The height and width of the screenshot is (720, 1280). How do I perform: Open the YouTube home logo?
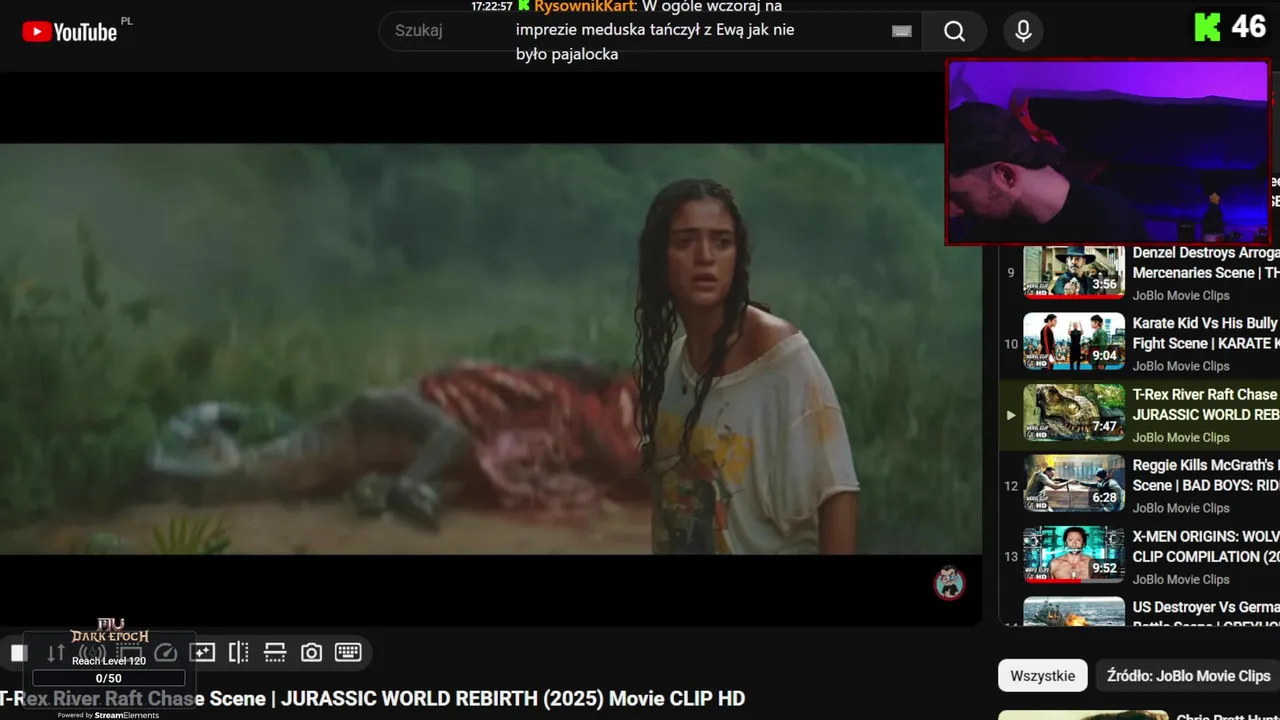tap(69, 32)
